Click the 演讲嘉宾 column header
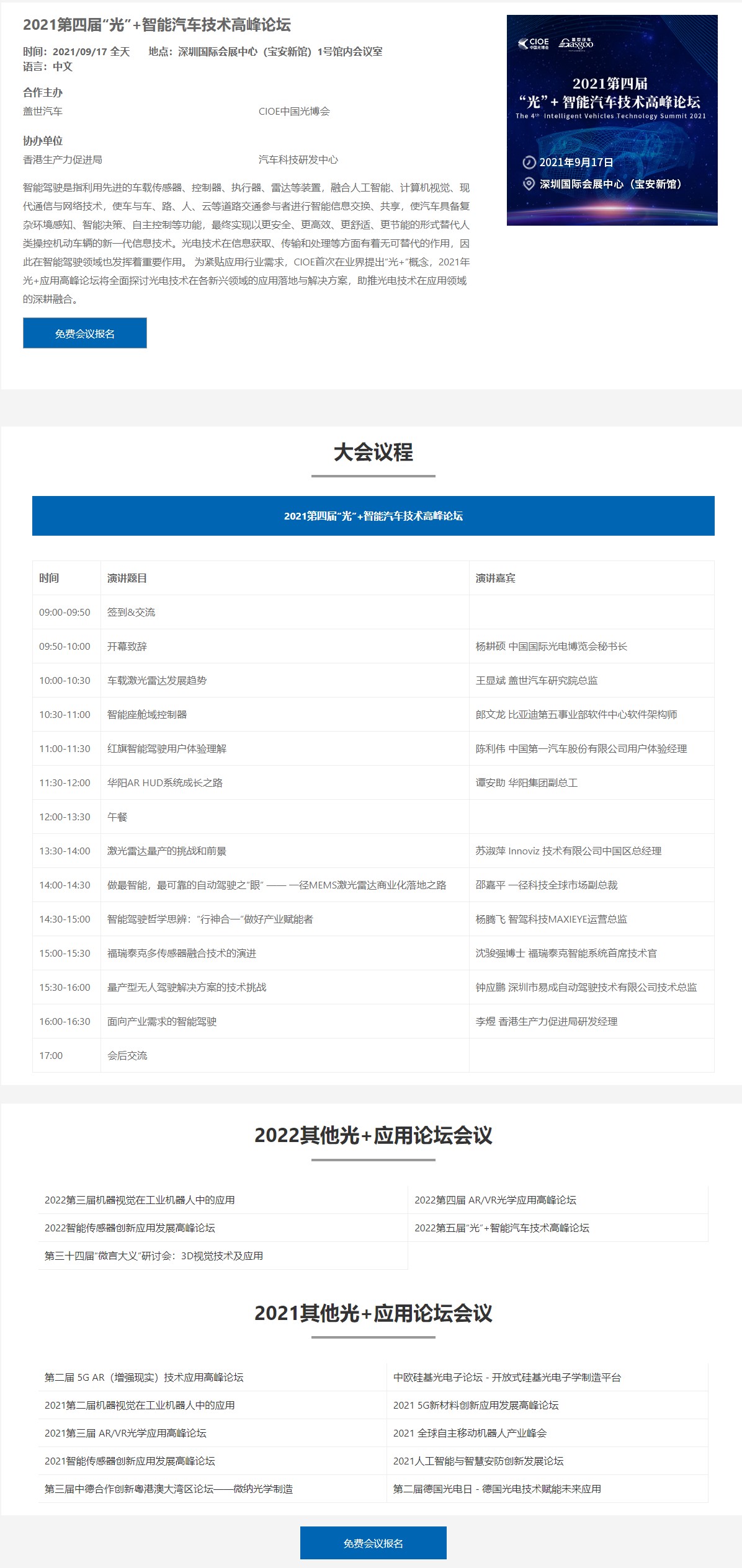 (496, 578)
